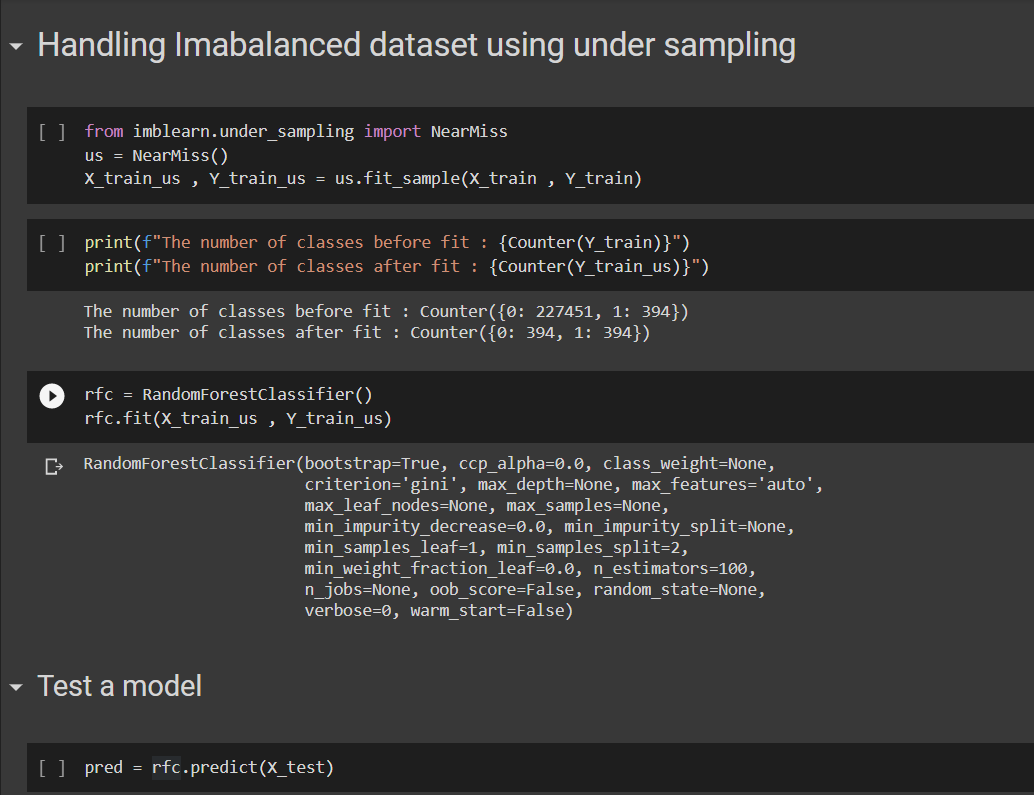Collapse the 'Test a model' section
The width and height of the screenshot is (1034, 795).
(x=15, y=687)
